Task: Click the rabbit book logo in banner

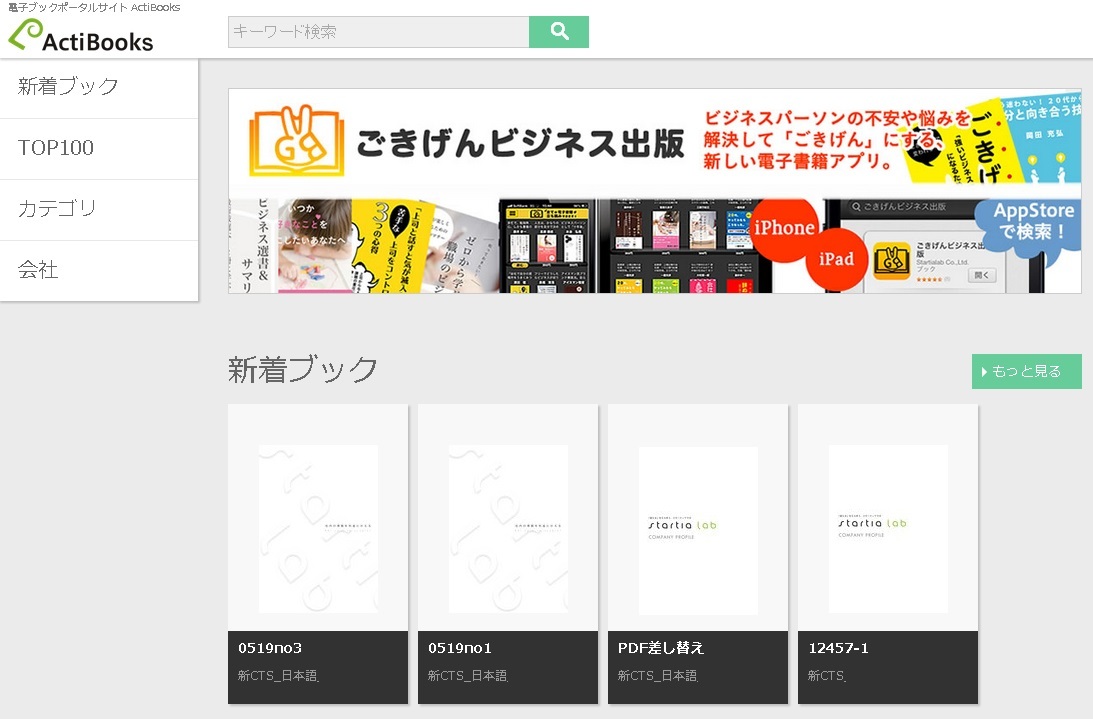Action: click(297, 140)
